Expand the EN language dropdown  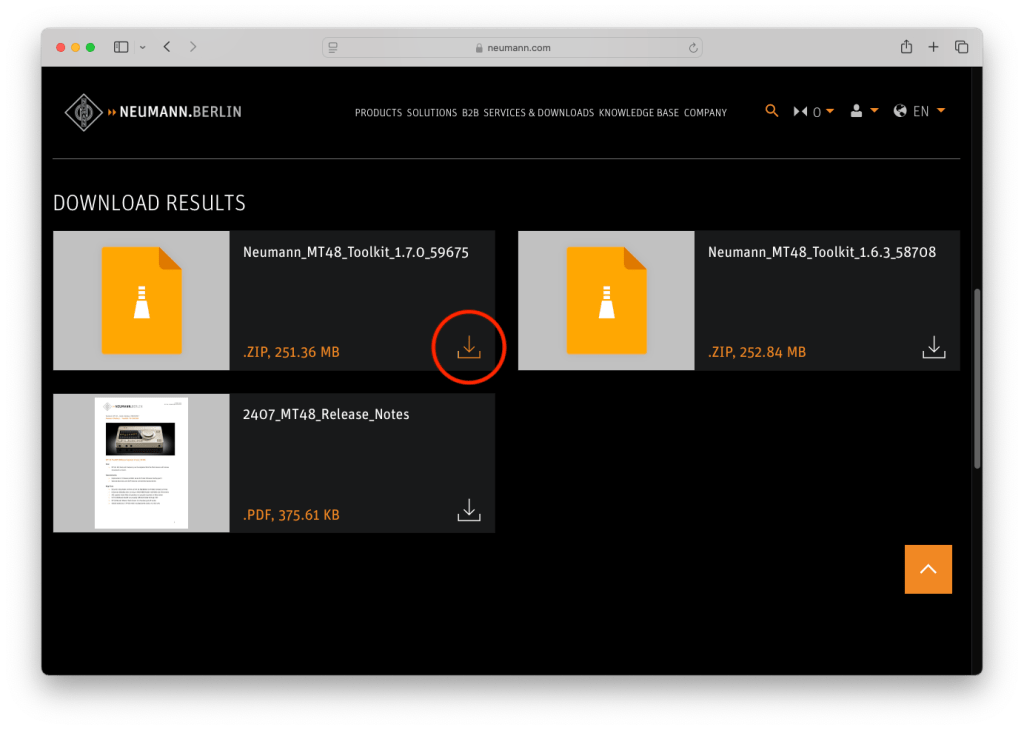coord(920,111)
